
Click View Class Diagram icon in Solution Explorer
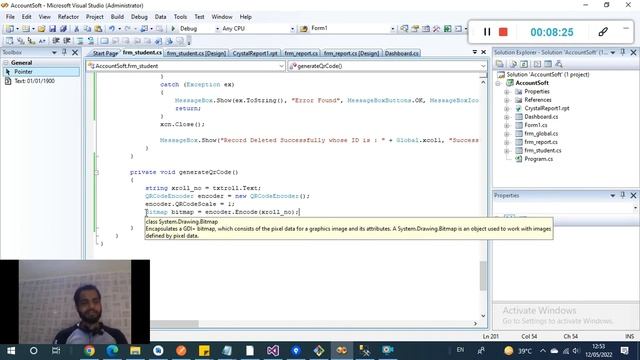point(559,64)
